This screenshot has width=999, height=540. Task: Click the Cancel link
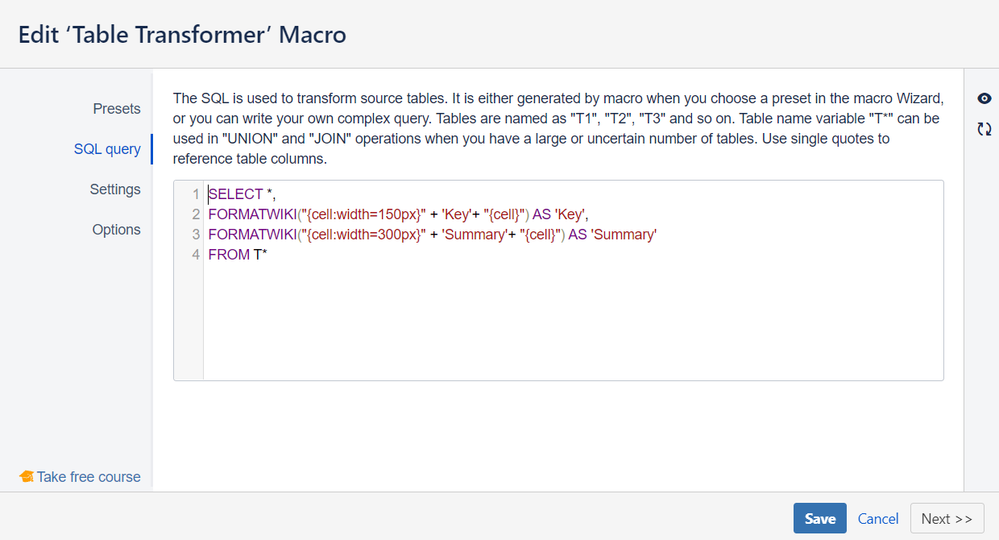click(878, 519)
